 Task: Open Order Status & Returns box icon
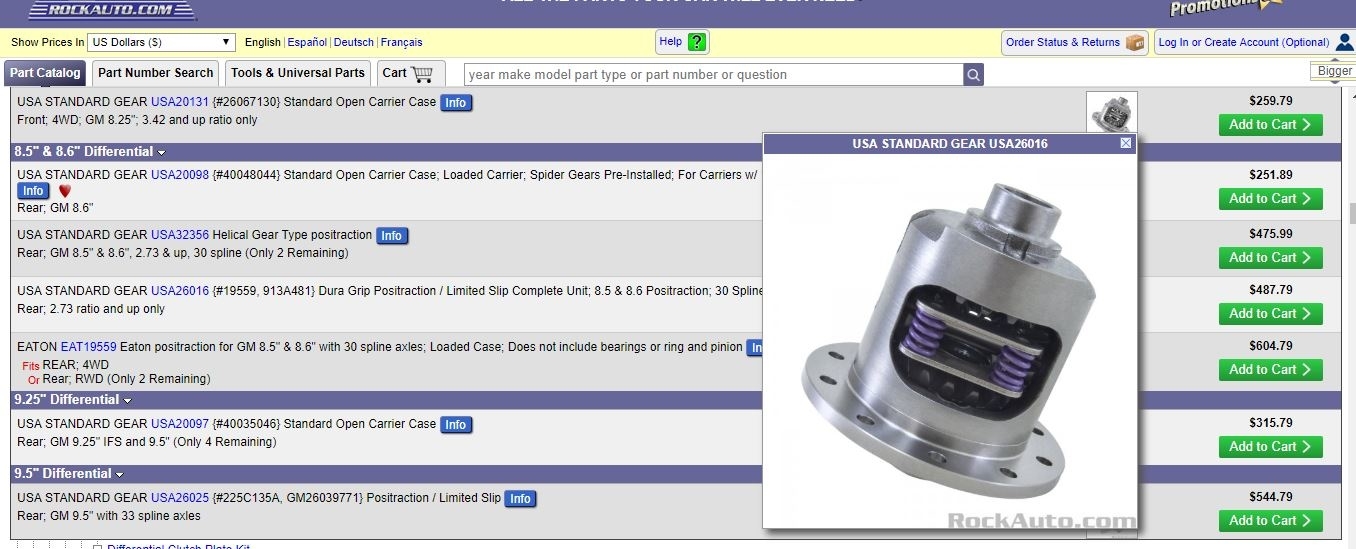tap(1134, 42)
